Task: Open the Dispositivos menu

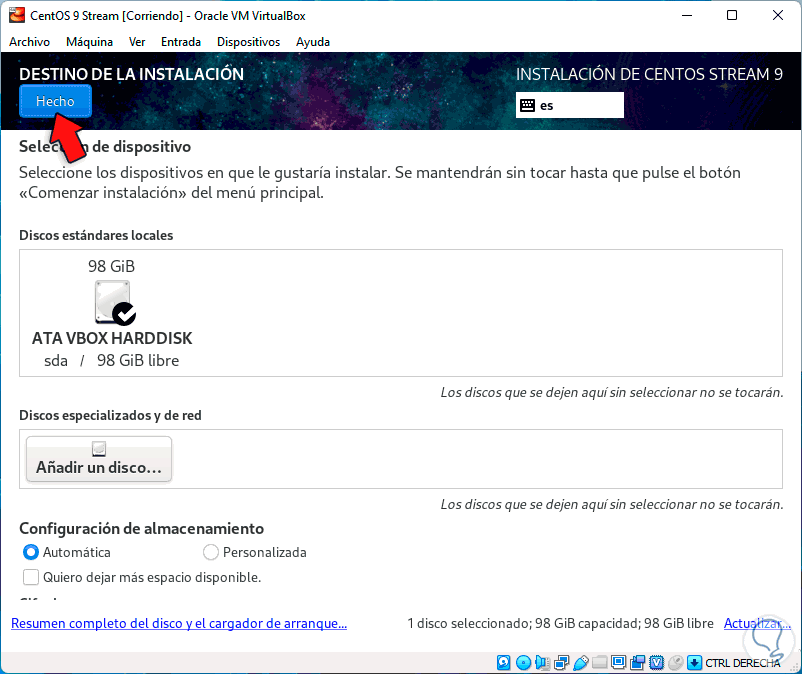Action: coord(249,42)
